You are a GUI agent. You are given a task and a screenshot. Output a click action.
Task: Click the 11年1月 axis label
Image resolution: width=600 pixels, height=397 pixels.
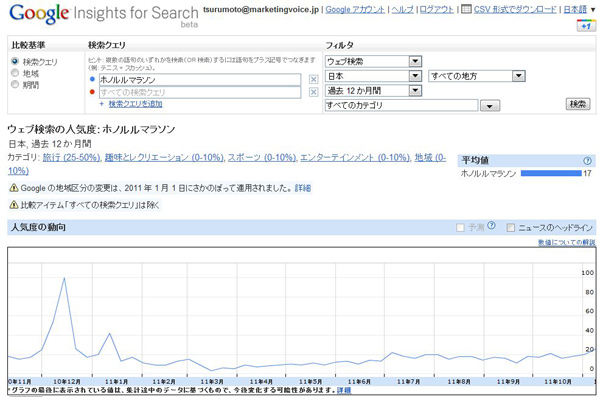pyautogui.click(x=116, y=382)
